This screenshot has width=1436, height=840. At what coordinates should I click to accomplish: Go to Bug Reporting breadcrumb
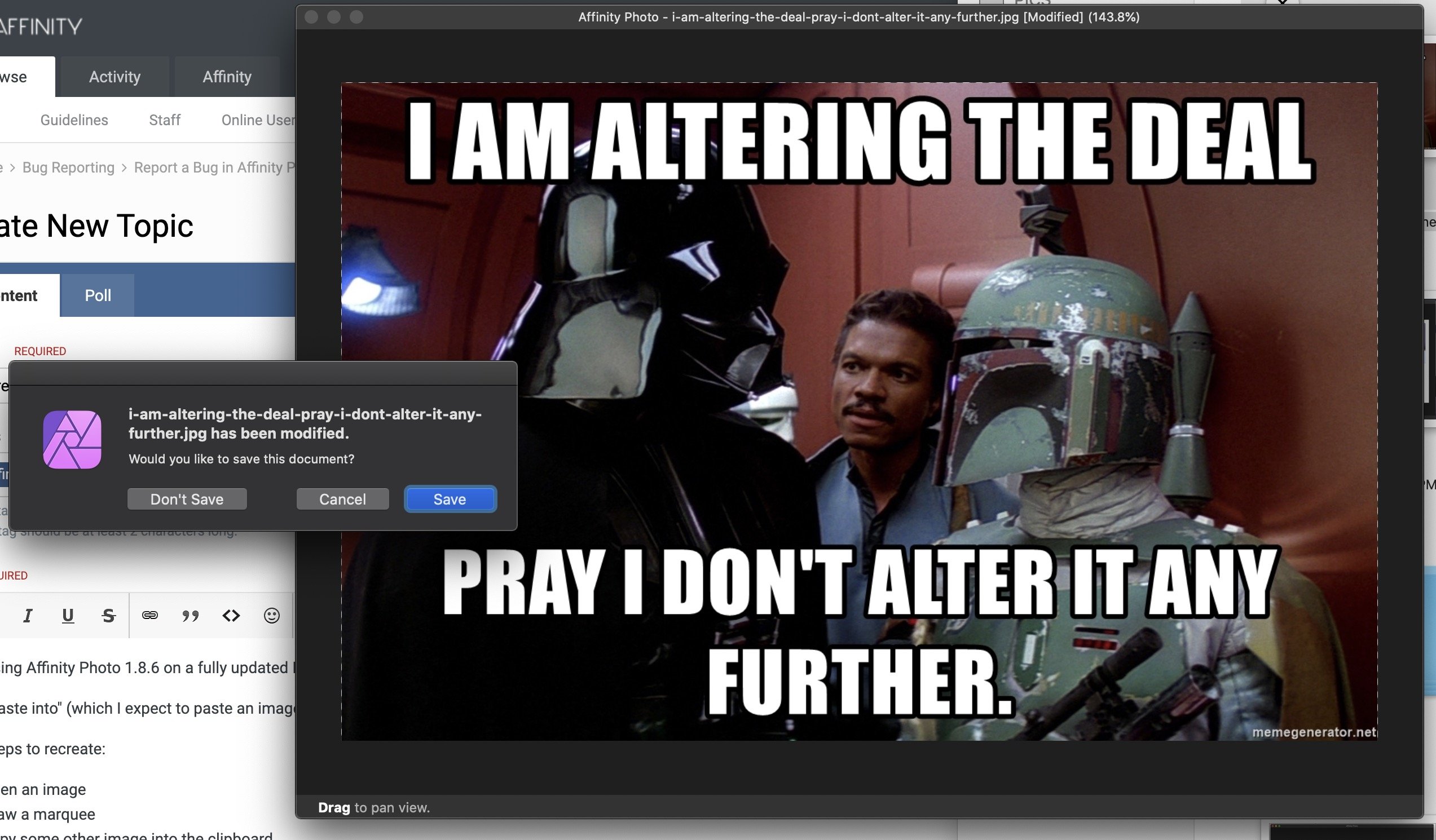click(x=68, y=167)
